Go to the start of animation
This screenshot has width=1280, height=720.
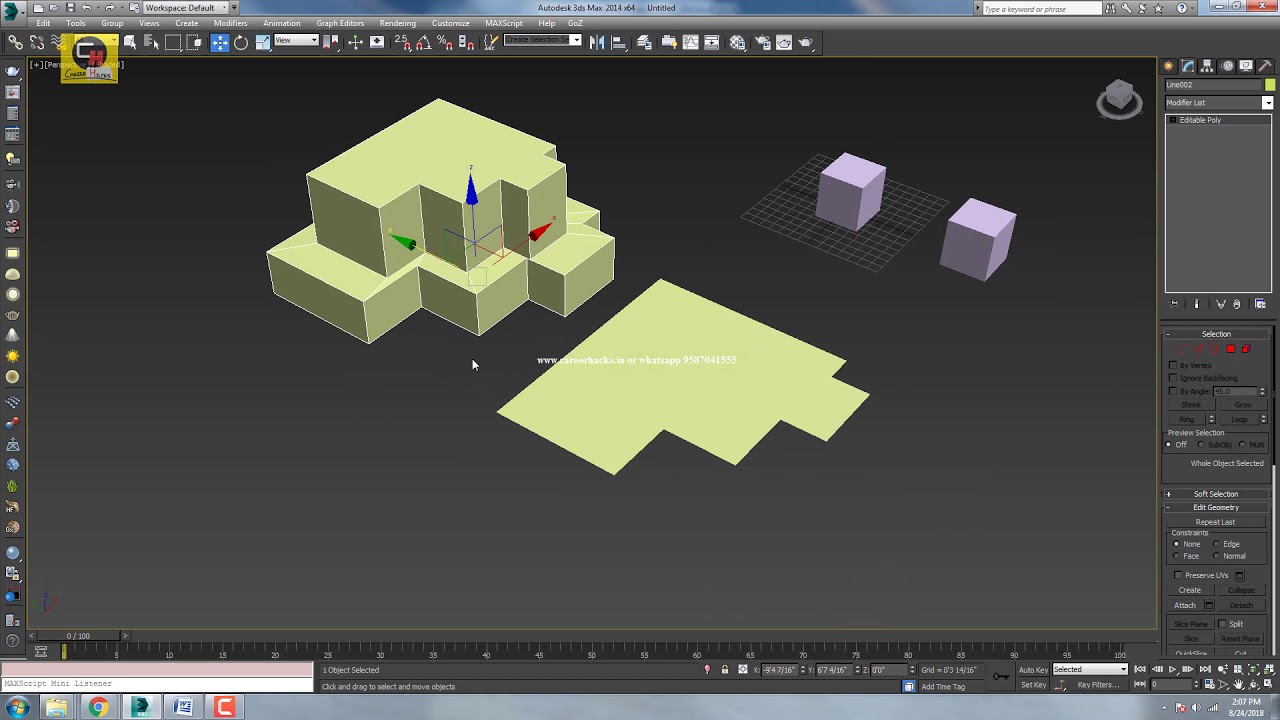pos(1140,670)
